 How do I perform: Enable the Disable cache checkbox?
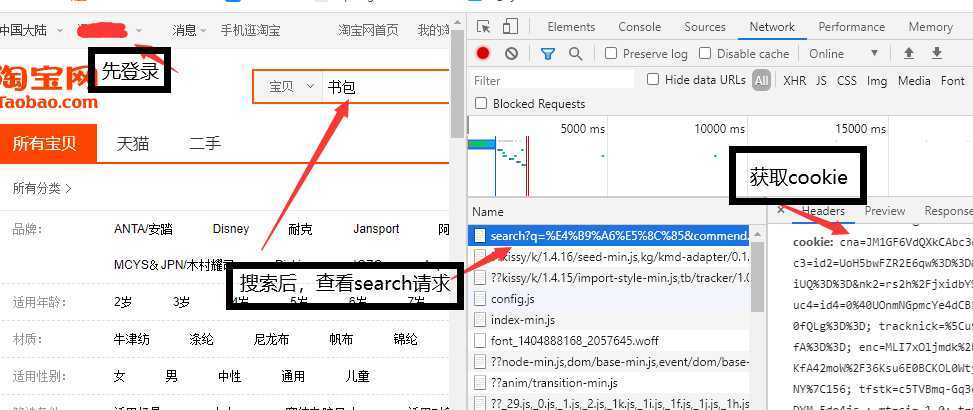(704, 53)
